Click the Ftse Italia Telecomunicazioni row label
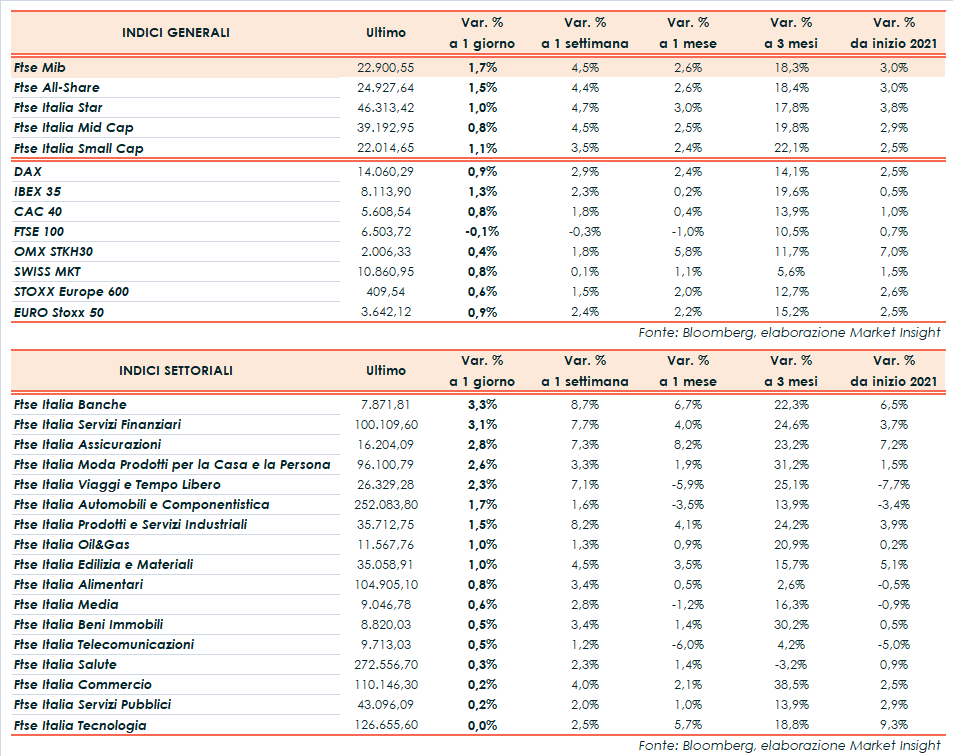The image size is (953, 756). 104,645
